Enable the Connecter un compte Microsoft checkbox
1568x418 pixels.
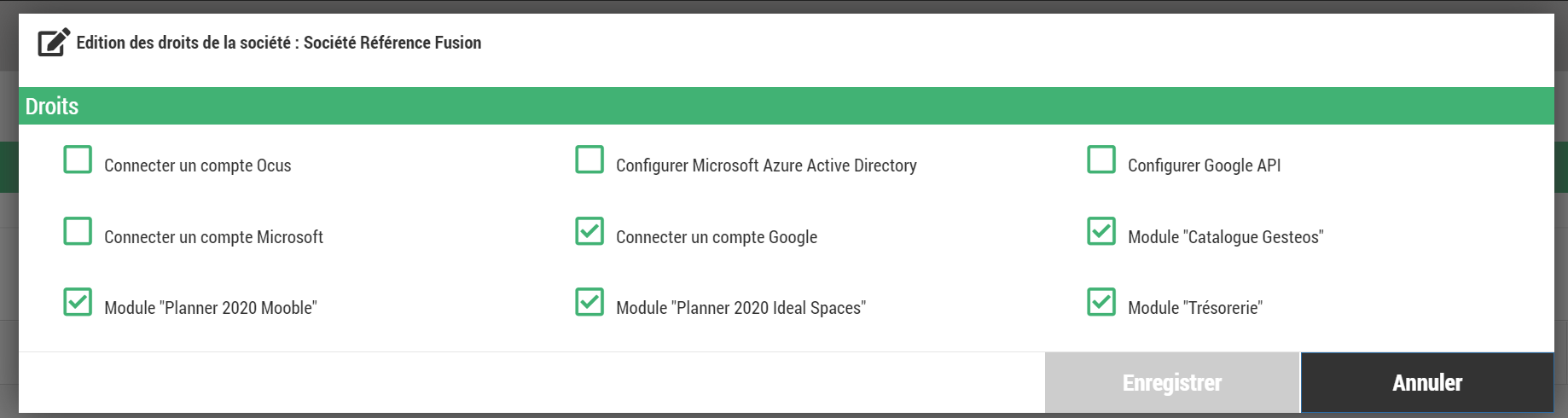click(78, 231)
